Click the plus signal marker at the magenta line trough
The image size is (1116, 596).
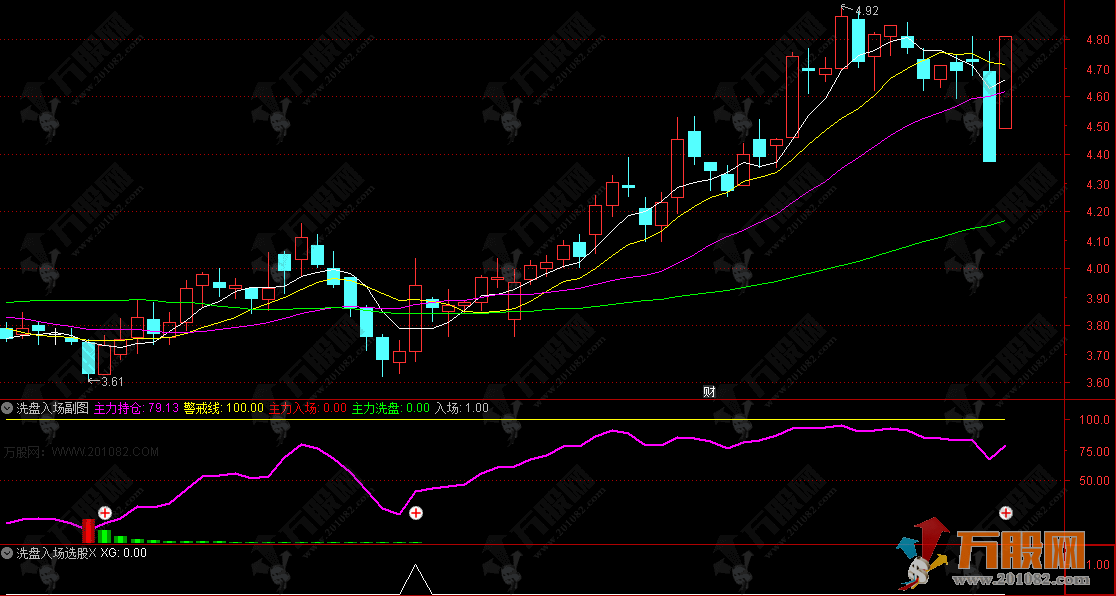pos(416,512)
